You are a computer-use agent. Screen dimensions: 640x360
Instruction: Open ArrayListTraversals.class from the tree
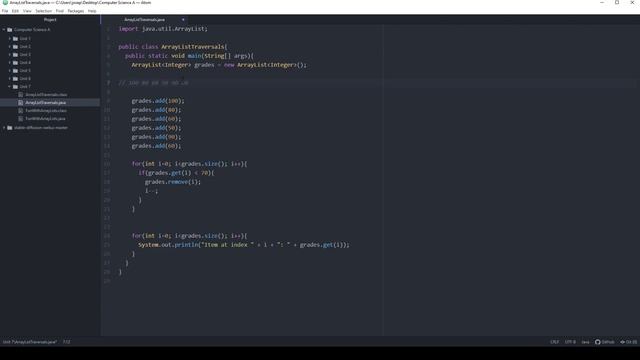(x=46, y=95)
